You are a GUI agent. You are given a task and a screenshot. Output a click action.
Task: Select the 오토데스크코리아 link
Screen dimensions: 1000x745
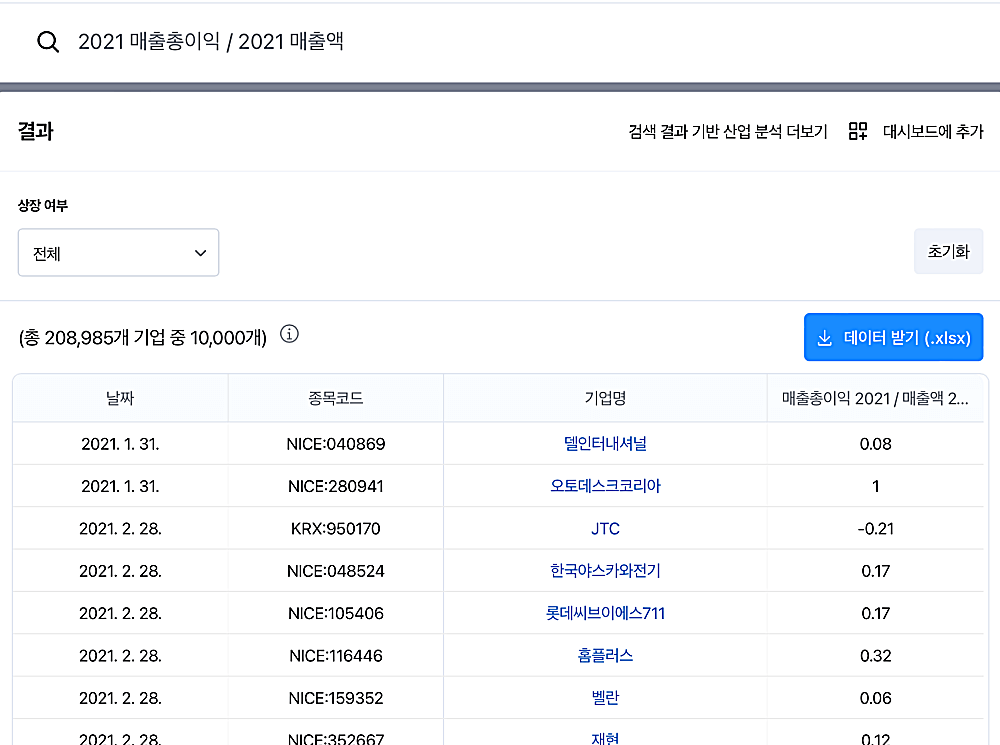point(607,486)
